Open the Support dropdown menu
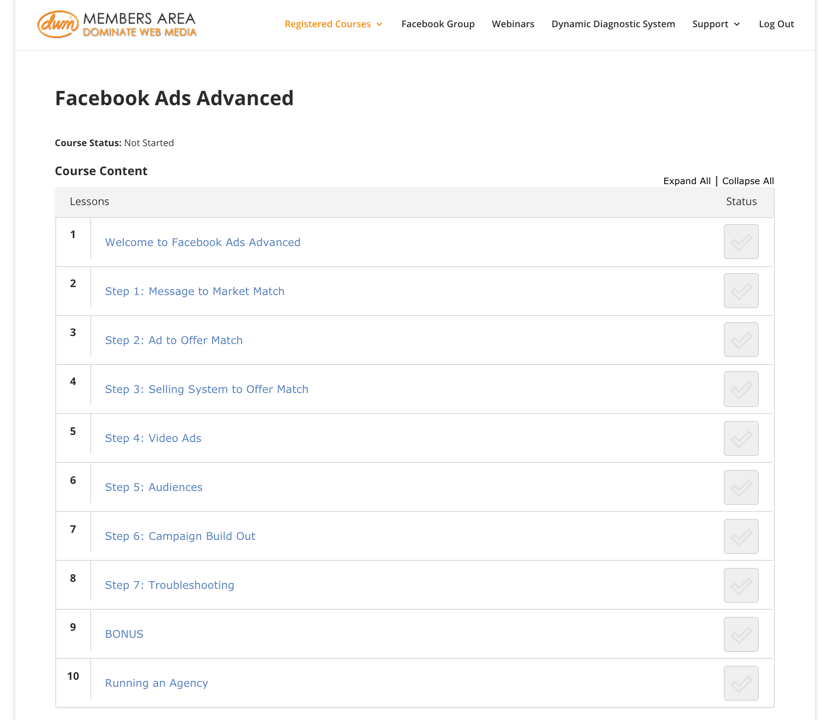Screen dimensions: 826x720 715,24
